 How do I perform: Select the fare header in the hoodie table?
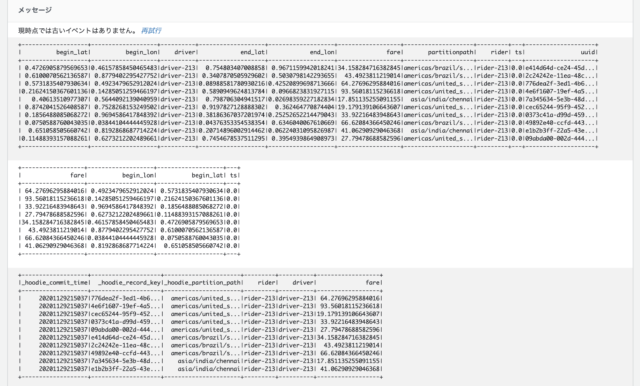coord(373,282)
